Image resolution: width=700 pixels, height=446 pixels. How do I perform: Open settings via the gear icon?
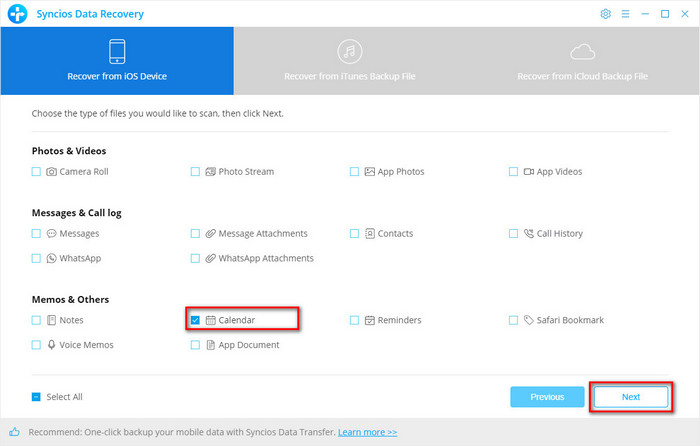(605, 14)
